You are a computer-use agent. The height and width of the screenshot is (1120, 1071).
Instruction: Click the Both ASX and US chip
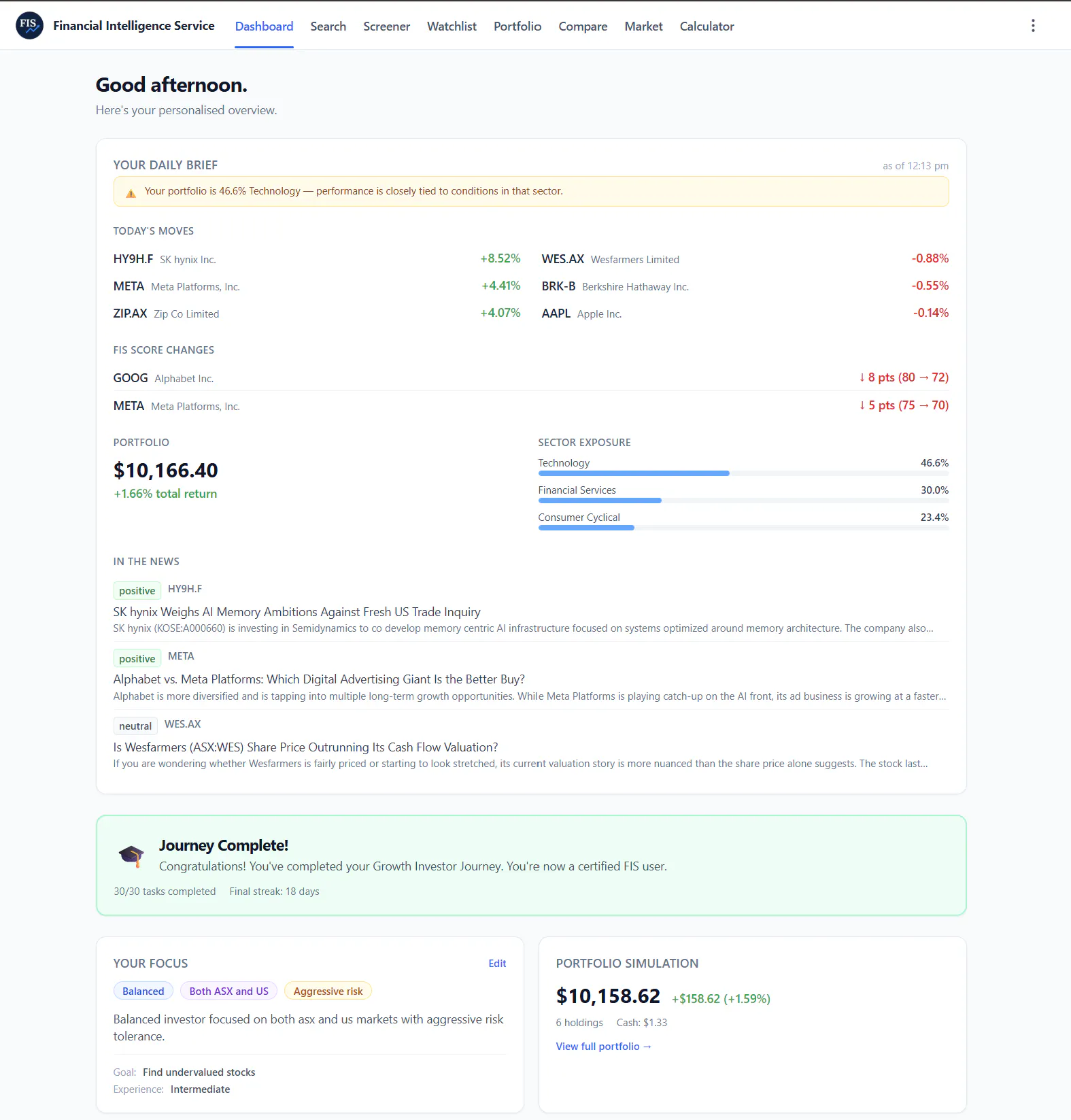coord(228,991)
